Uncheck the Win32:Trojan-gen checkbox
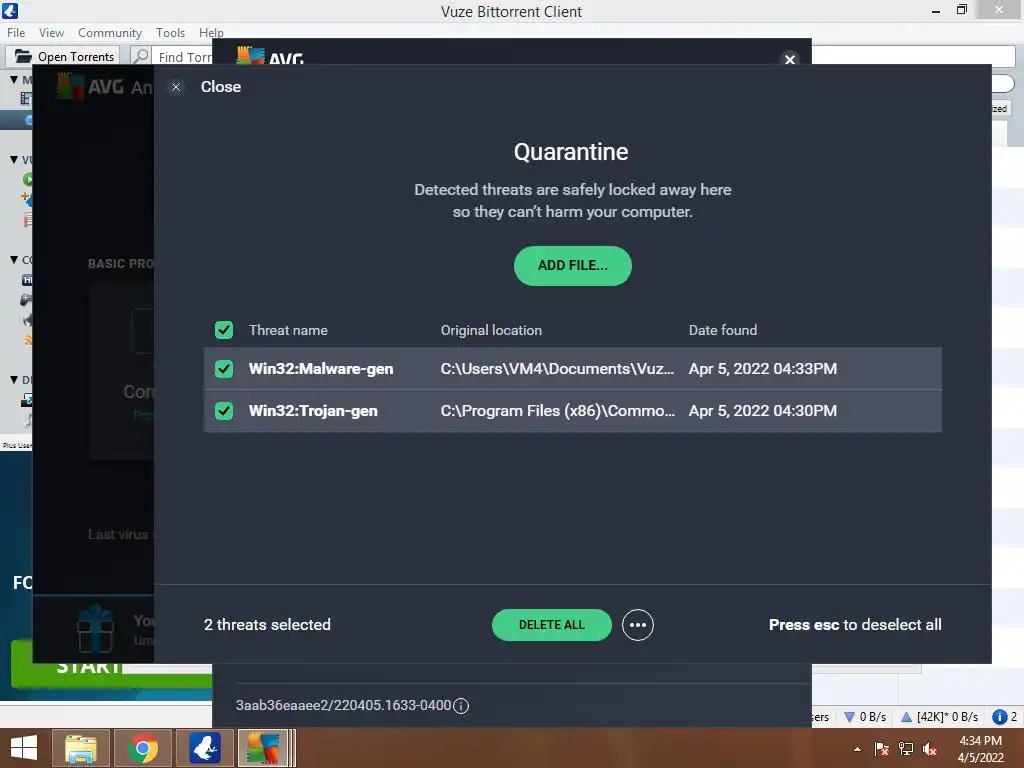Image resolution: width=1024 pixels, height=768 pixels. (224, 411)
